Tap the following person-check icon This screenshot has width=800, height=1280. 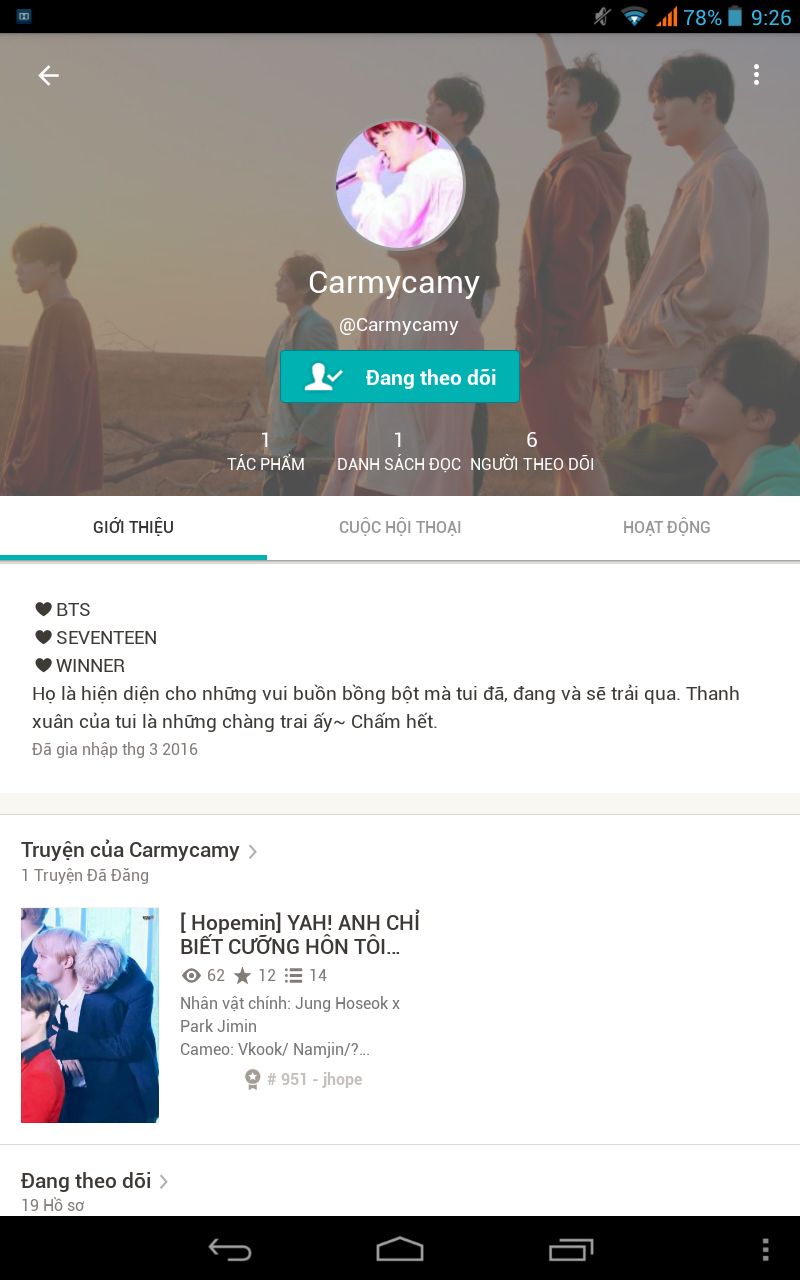click(323, 377)
